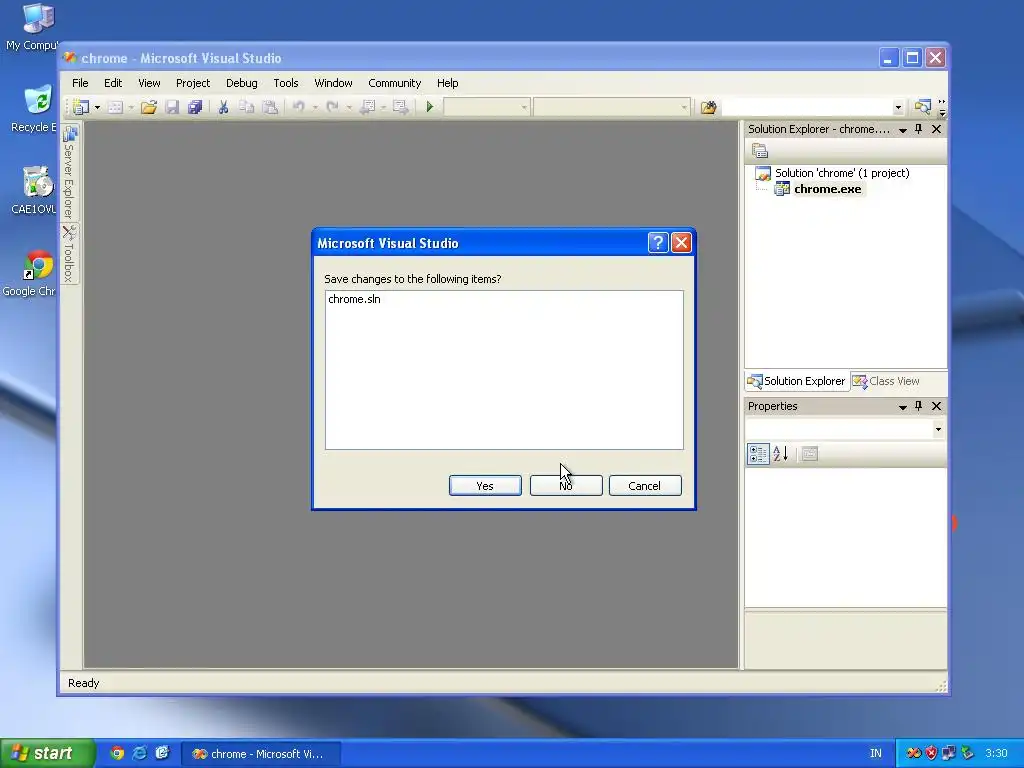Open the Tools menu

click(285, 83)
